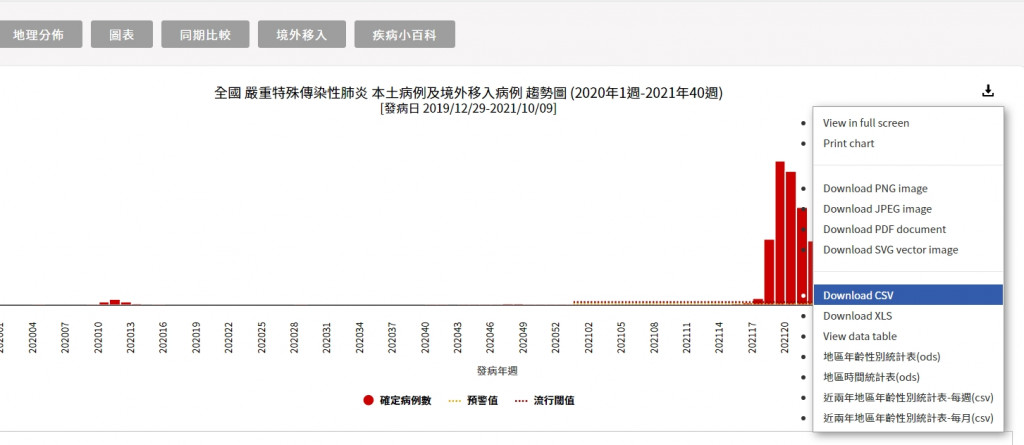Image resolution: width=1024 pixels, height=445 pixels.
Task: Click the x-axis label 202040
Action: pyautogui.click(x=425, y=337)
